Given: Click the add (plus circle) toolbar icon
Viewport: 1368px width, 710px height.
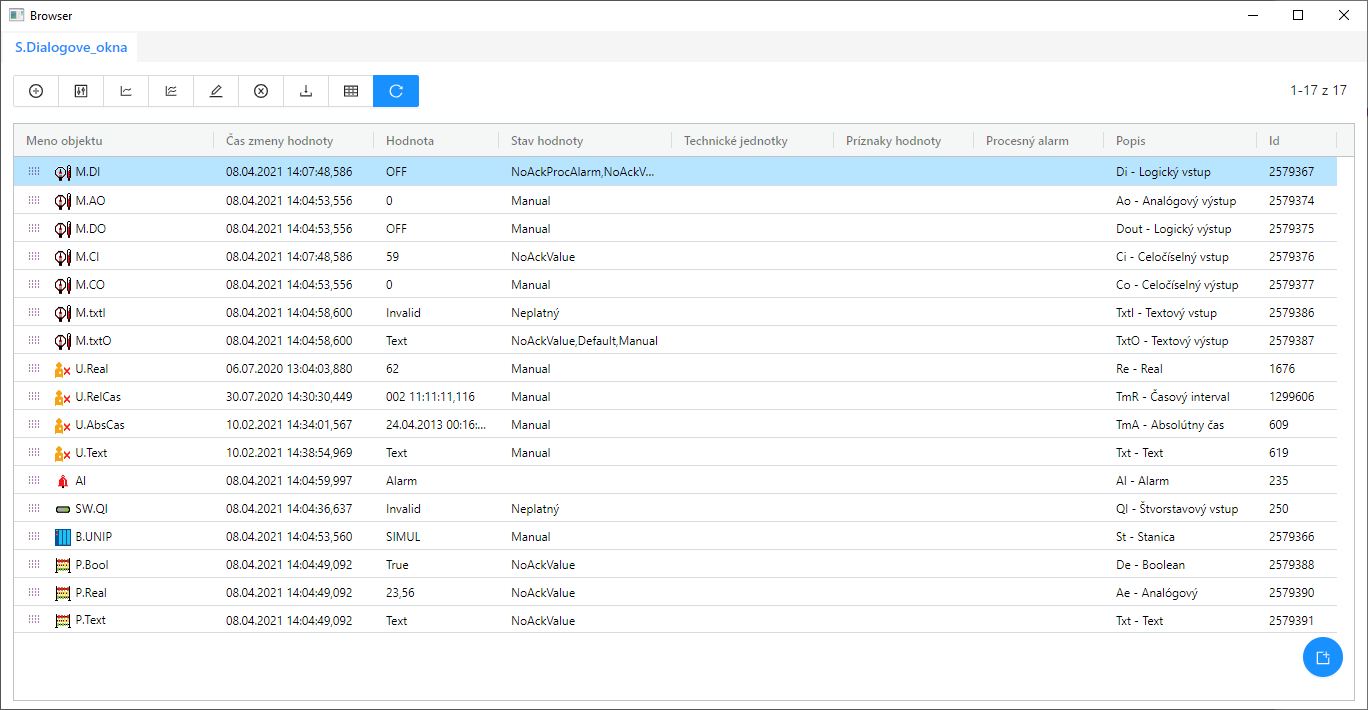Looking at the screenshot, I should [x=36, y=91].
